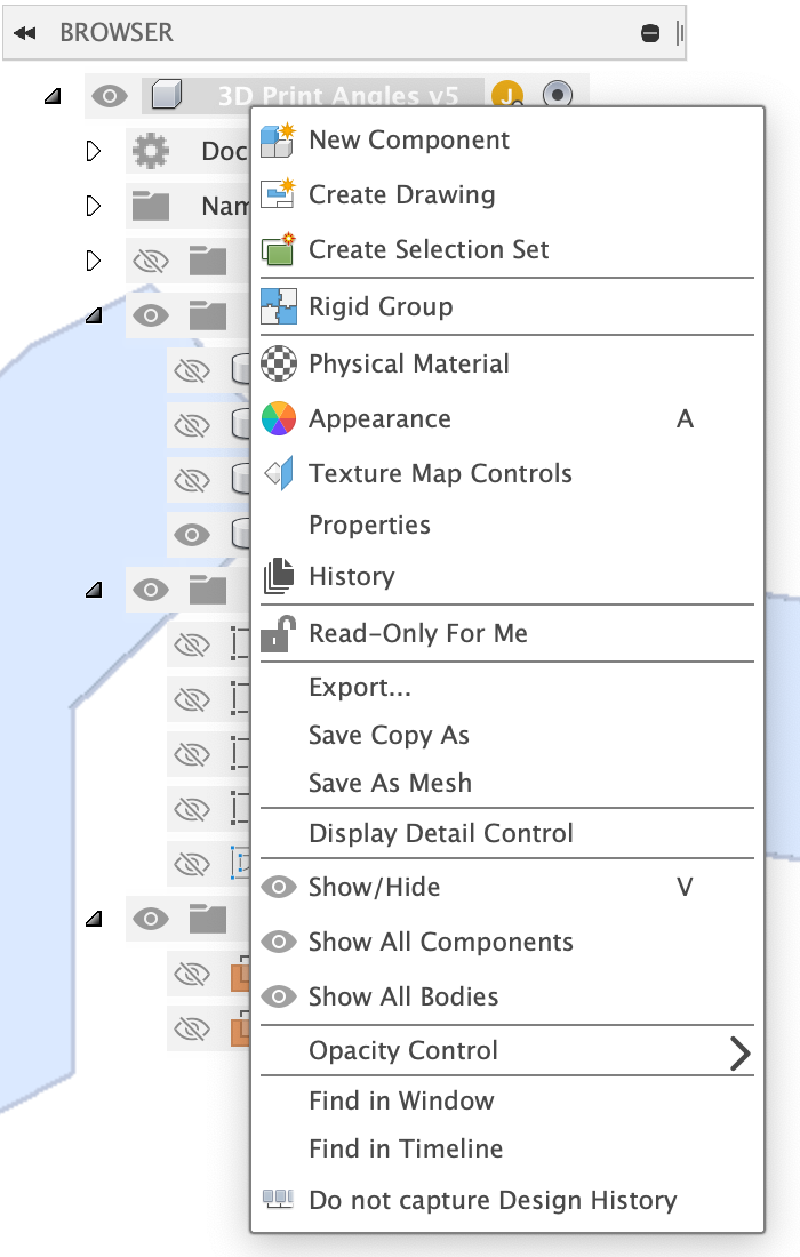Hide the folder containing orange plane items
The height and width of the screenshot is (1257, 800).
click(151, 918)
